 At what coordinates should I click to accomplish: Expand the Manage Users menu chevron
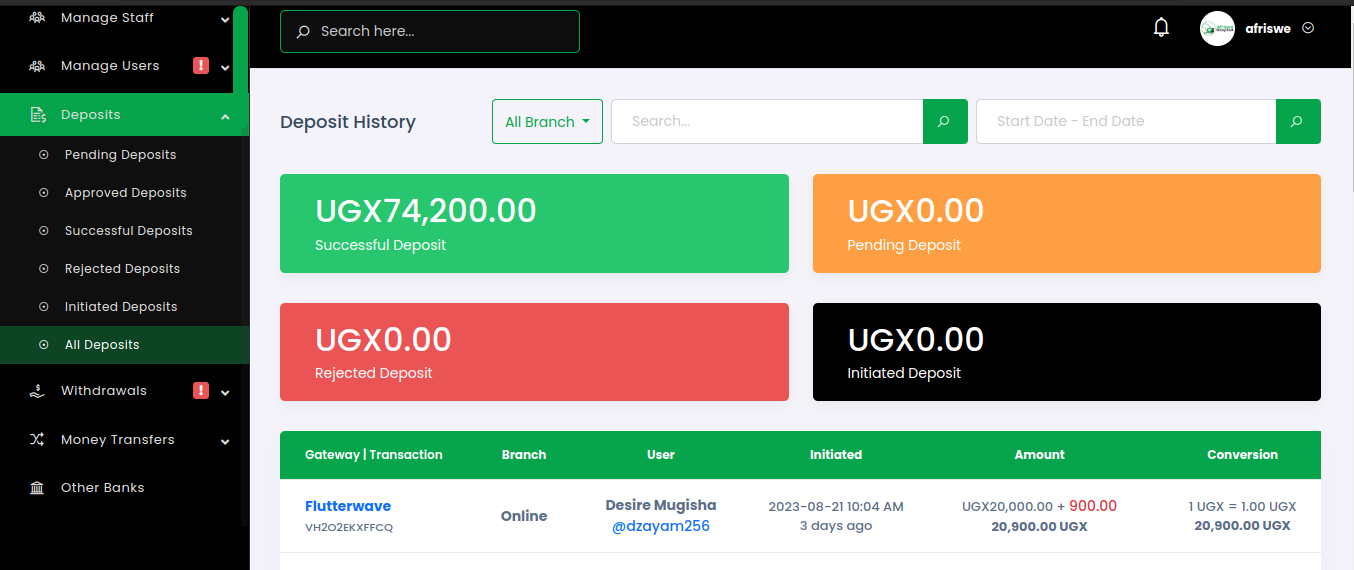(x=225, y=67)
